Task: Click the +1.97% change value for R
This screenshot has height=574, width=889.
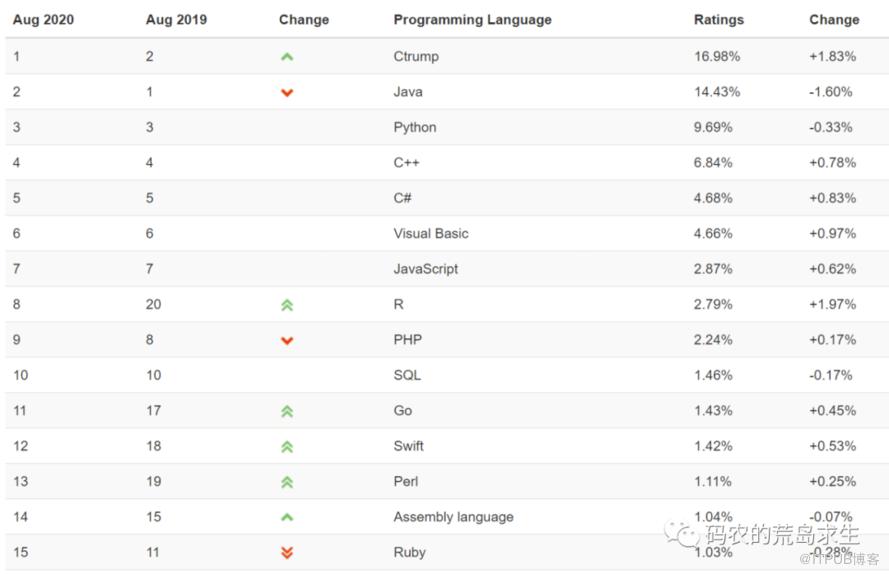Action: tap(832, 304)
